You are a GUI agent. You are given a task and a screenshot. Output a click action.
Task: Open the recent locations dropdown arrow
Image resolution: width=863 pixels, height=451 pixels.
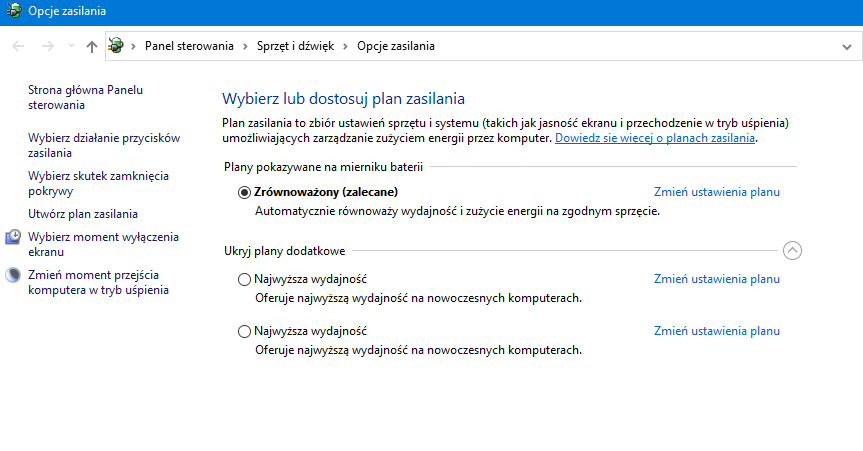71,46
